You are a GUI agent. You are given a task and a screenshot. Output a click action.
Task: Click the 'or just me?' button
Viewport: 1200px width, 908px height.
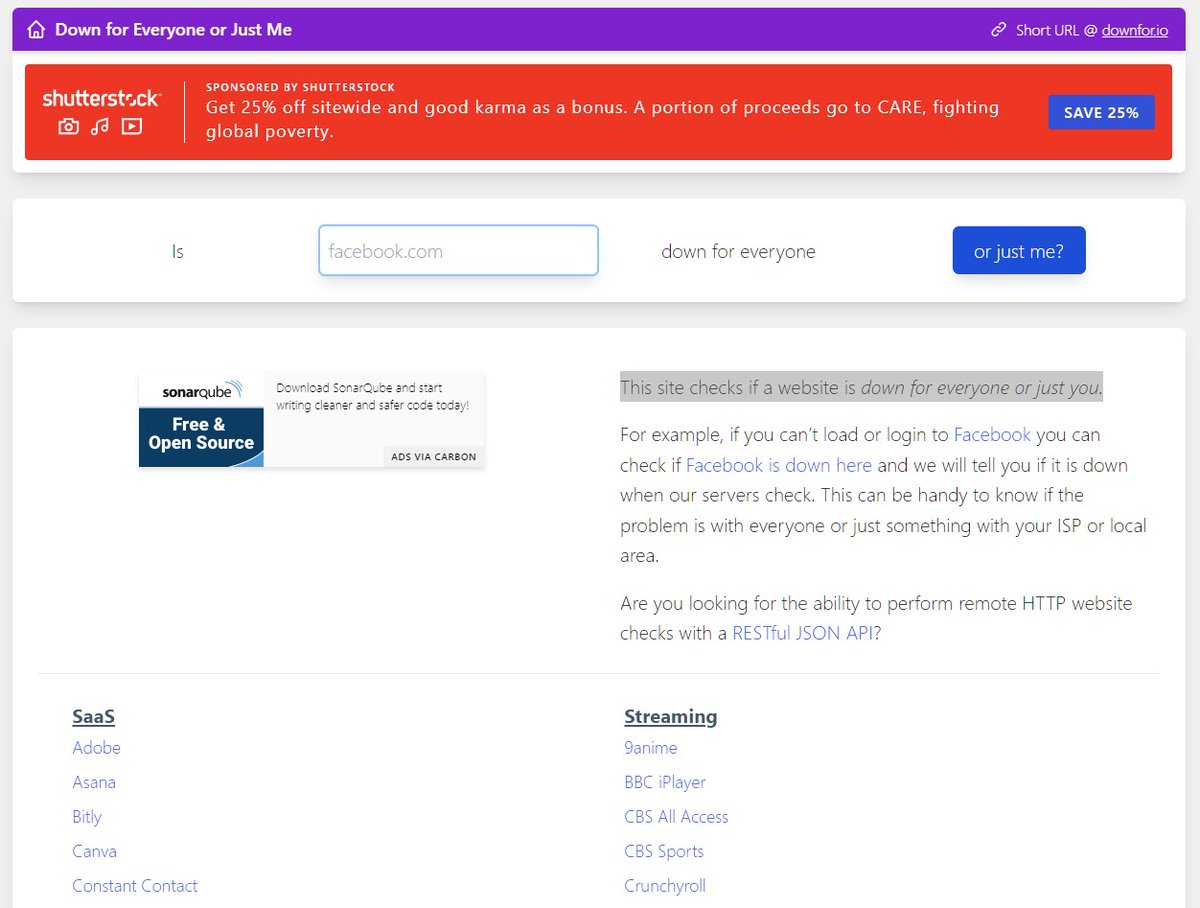[x=1018, y=251]
